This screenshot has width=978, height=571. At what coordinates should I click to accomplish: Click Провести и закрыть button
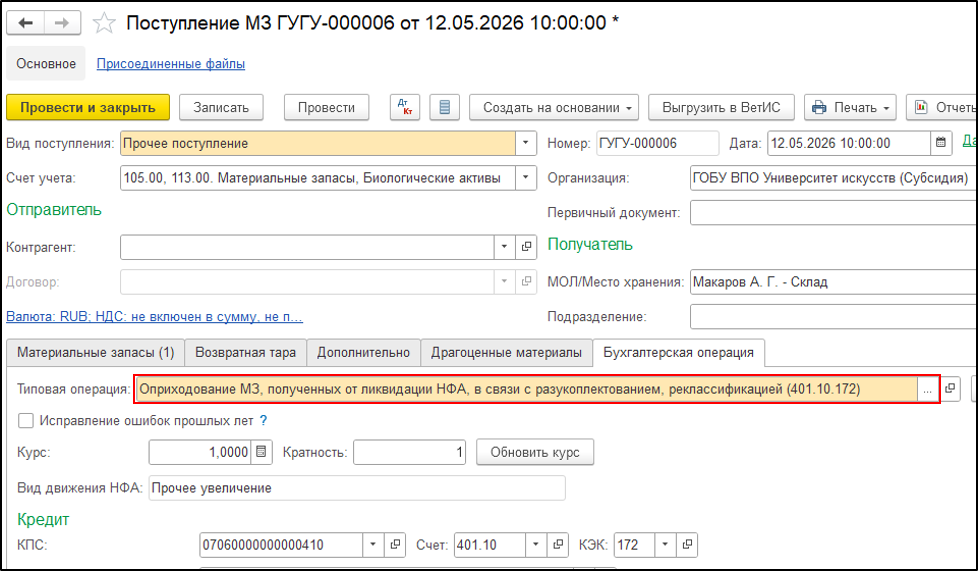(88, 107)
